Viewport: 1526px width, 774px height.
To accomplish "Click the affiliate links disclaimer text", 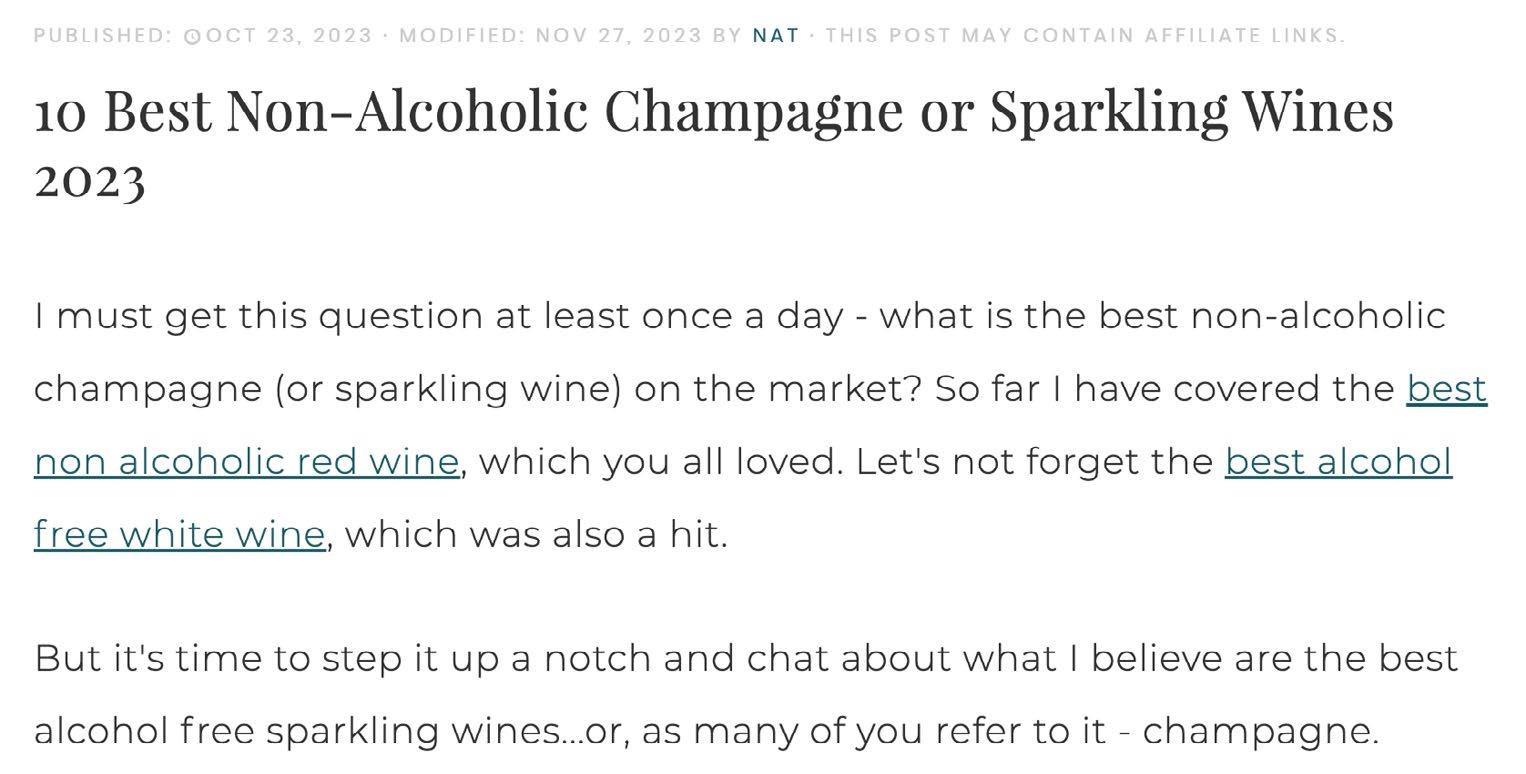I will [x=1085, y=35].
